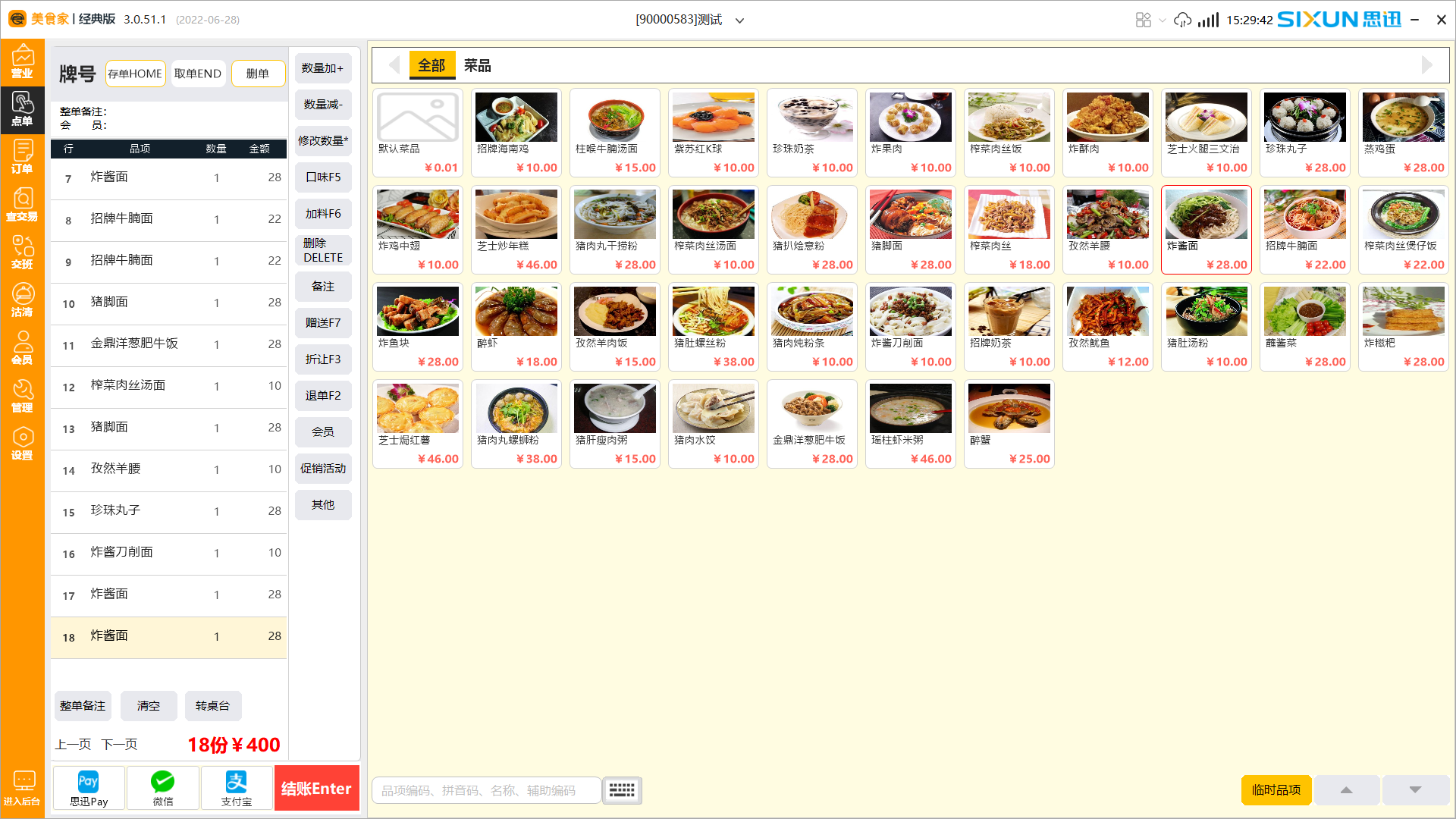This screenshot has width=1456, height=819.
Task: Click the 转桌台 (Transfer Table) button
Action: tap(212, 705)
